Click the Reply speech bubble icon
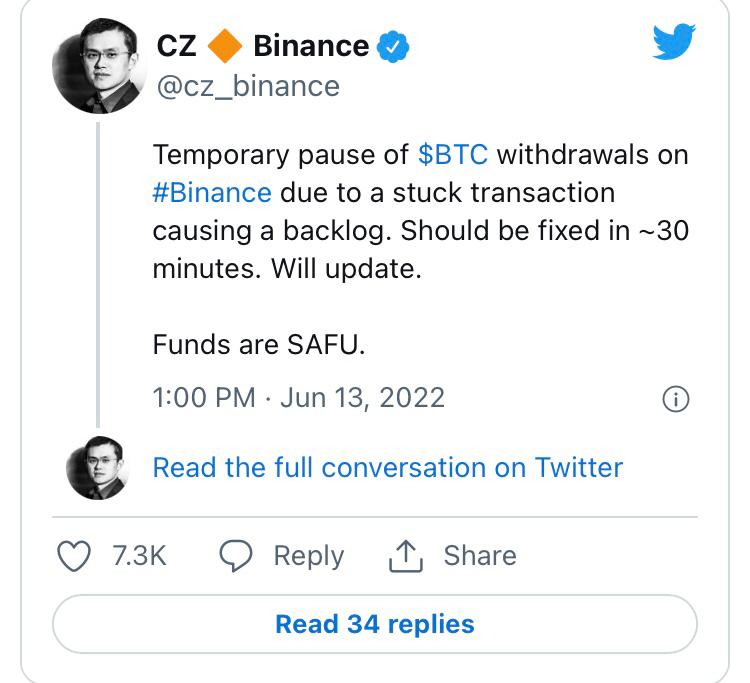The height and width of the screenshot is (683, 750). point(235,556)
